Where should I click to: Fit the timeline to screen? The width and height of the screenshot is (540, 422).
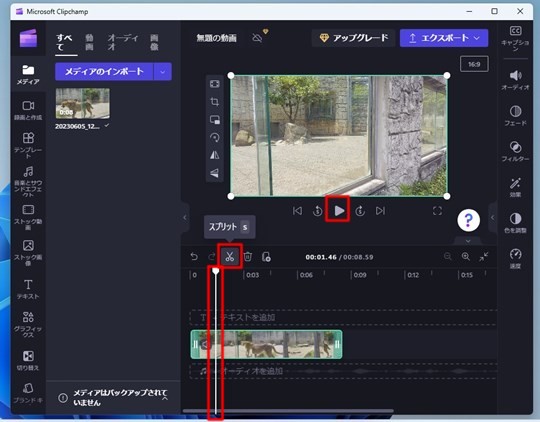point(484,256)
